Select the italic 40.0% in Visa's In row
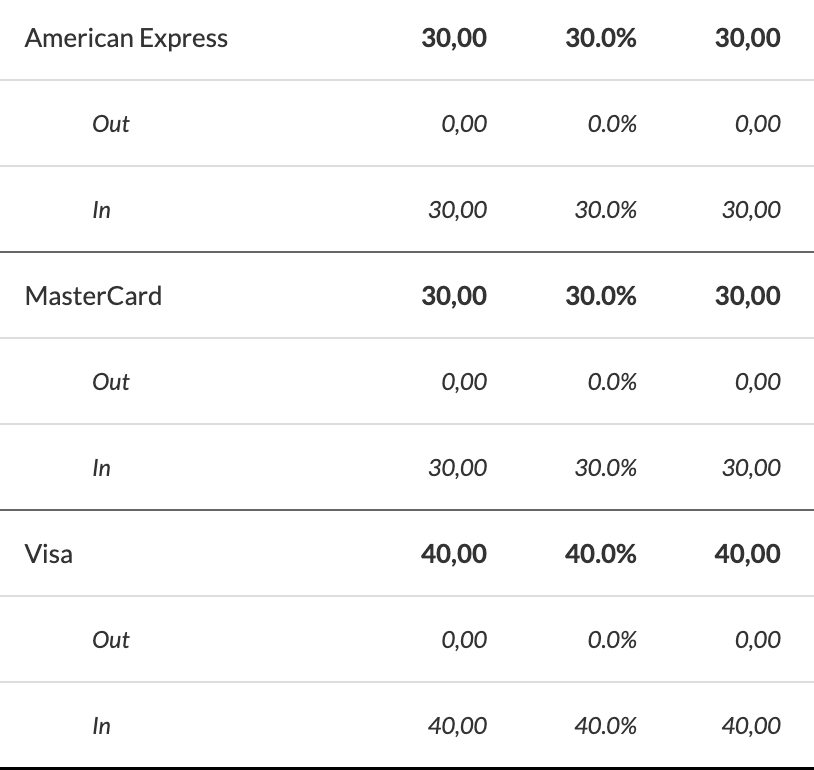814x770 pixels. (x=605, y=726)
